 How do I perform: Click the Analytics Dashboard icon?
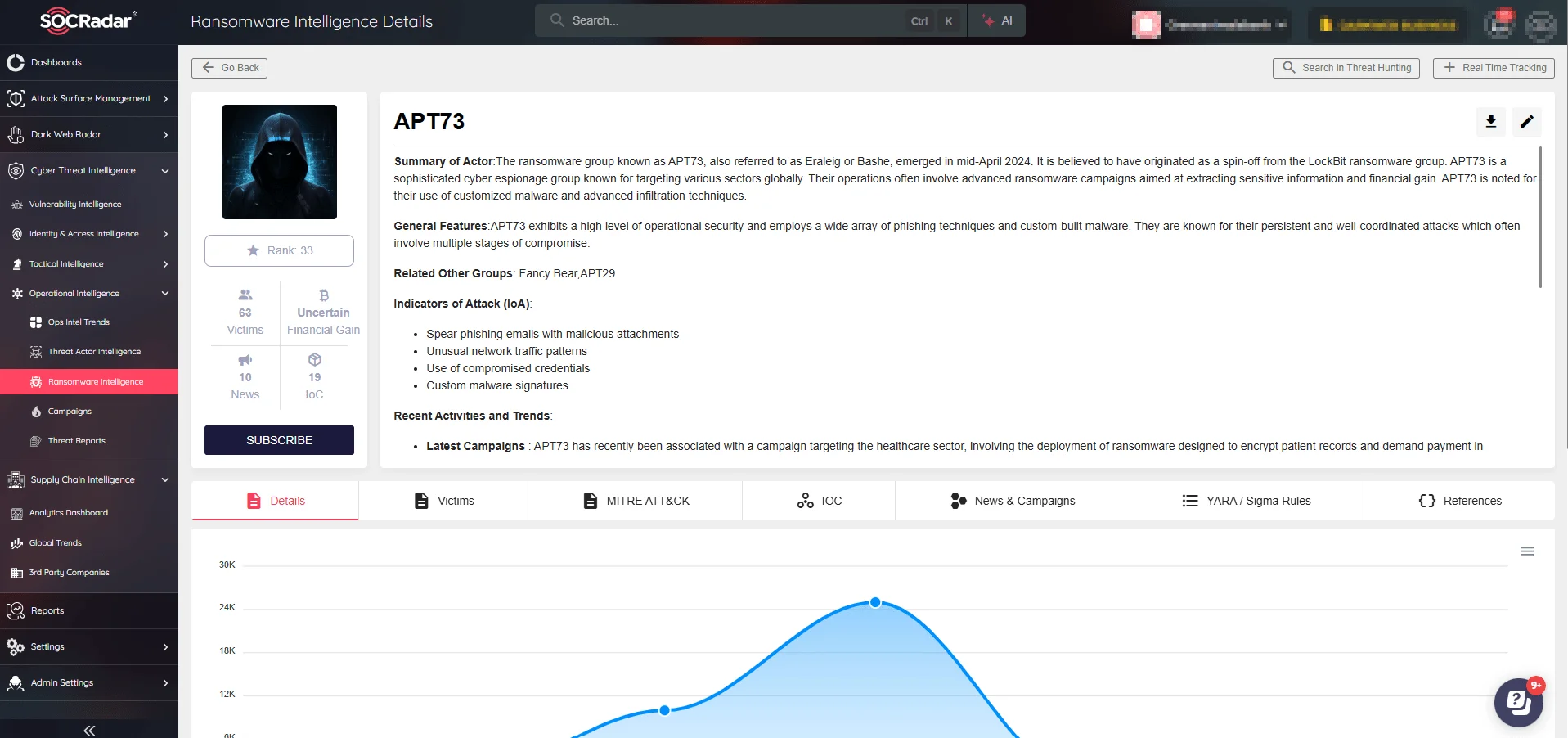click(x=17, y=513)
